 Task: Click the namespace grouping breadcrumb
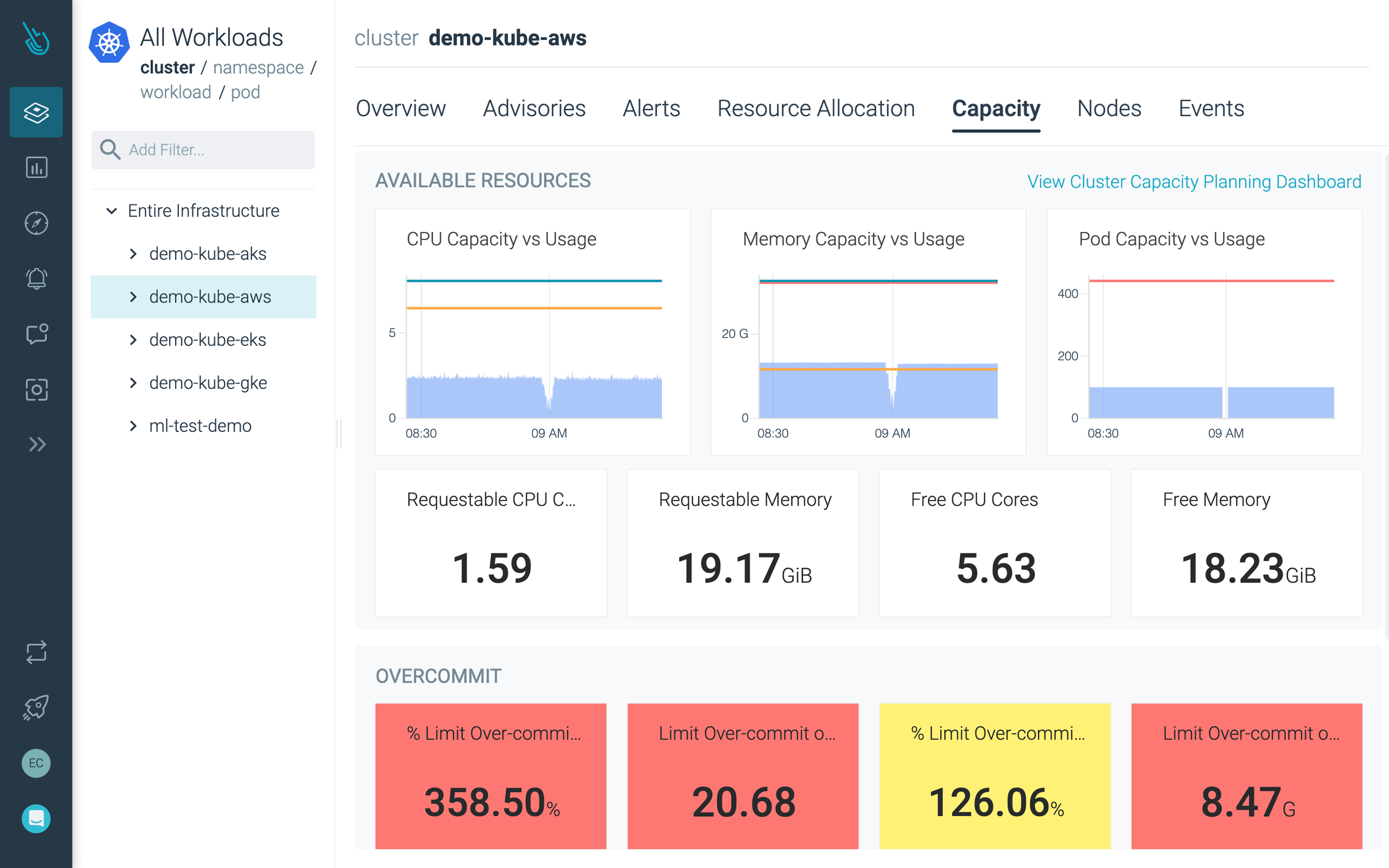(x=259, y=68)
